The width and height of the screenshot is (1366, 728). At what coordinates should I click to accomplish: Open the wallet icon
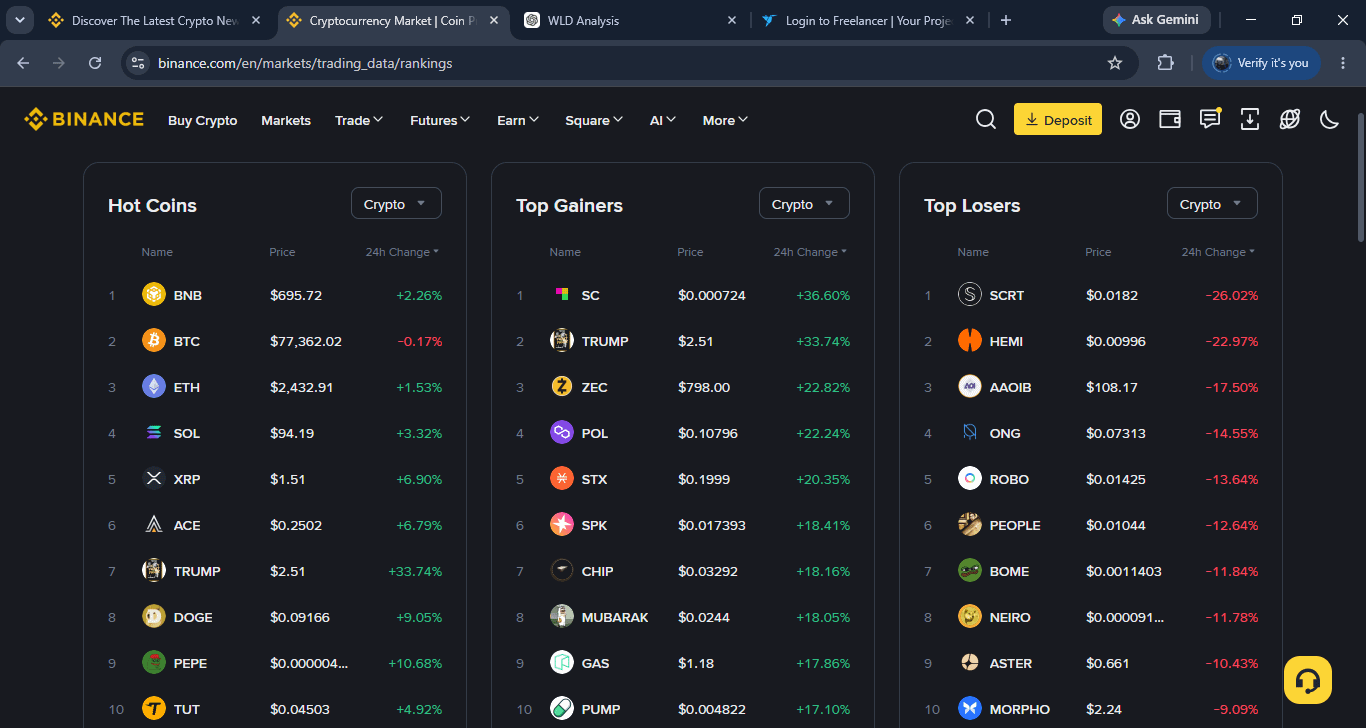click(1170, 120)
